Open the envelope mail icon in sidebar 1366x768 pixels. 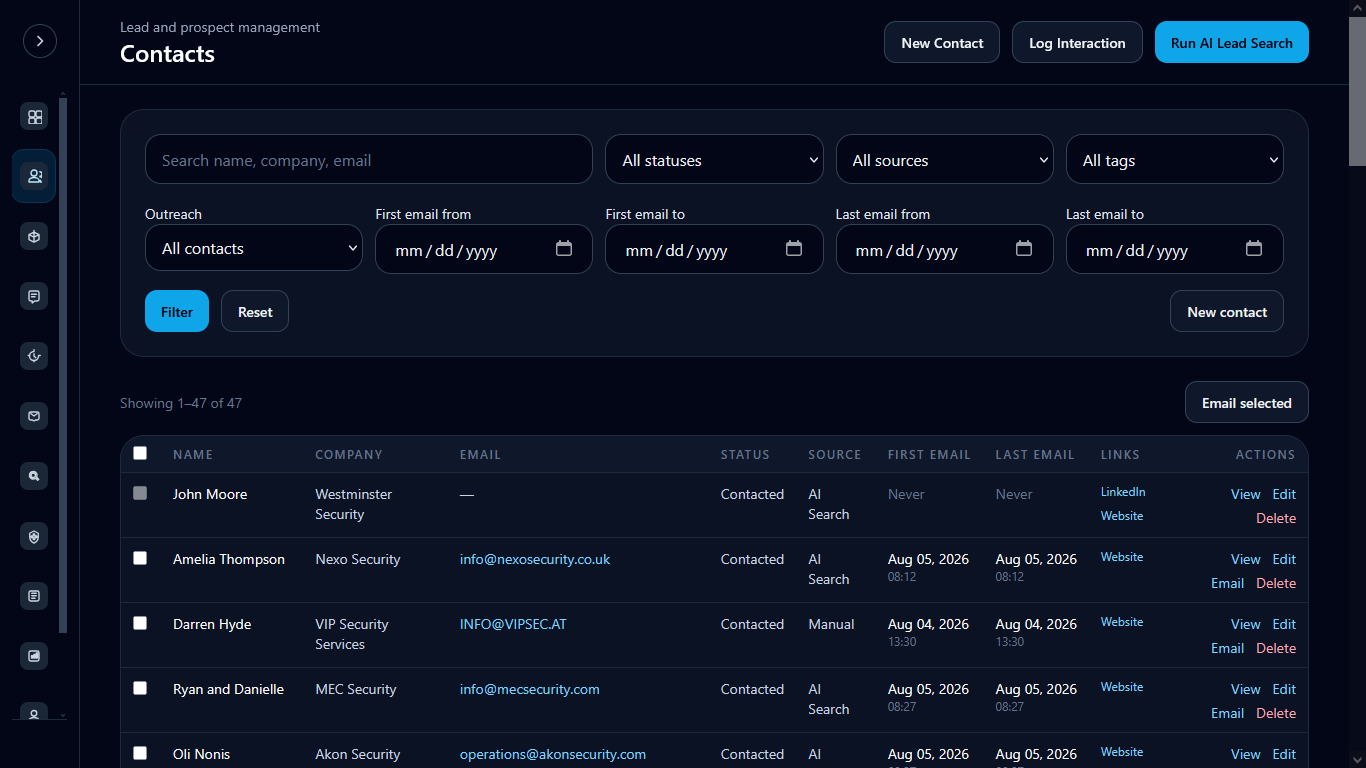(x=35, y=417)
